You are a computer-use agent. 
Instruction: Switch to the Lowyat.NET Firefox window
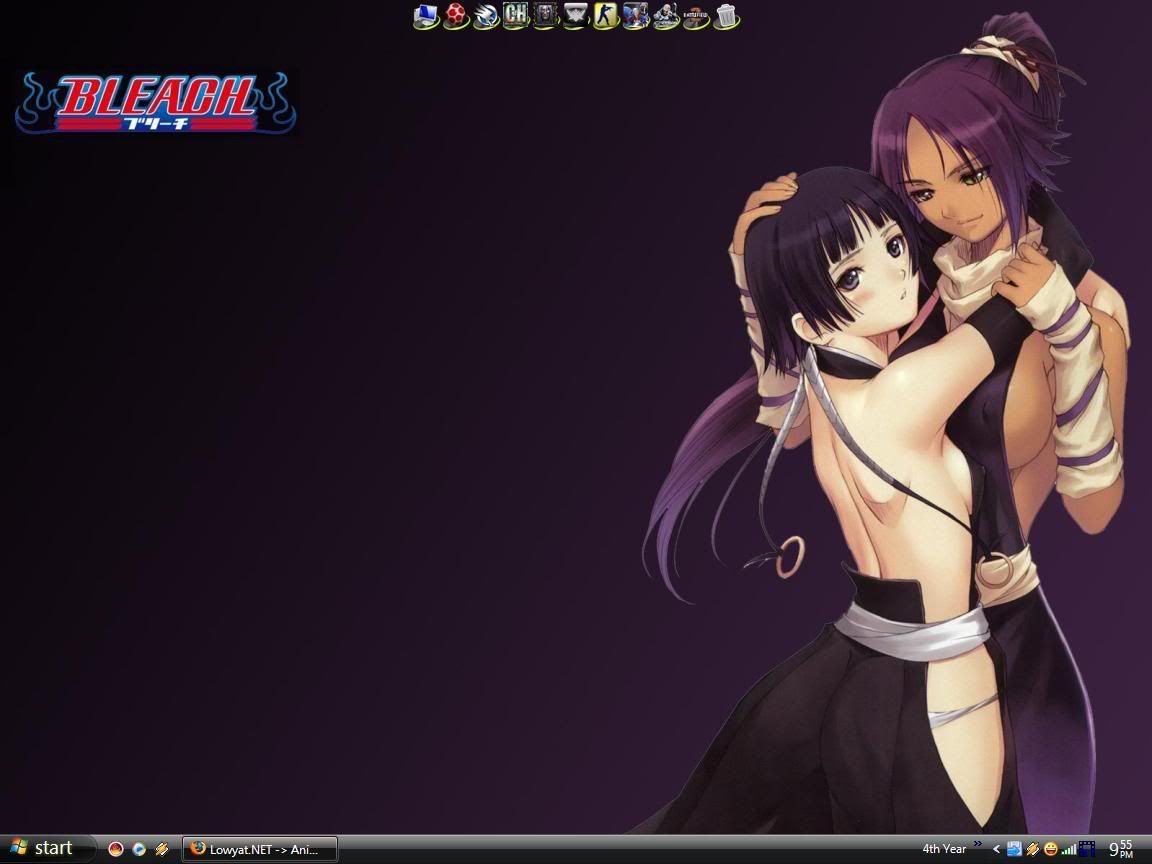[x=260, y=849]
